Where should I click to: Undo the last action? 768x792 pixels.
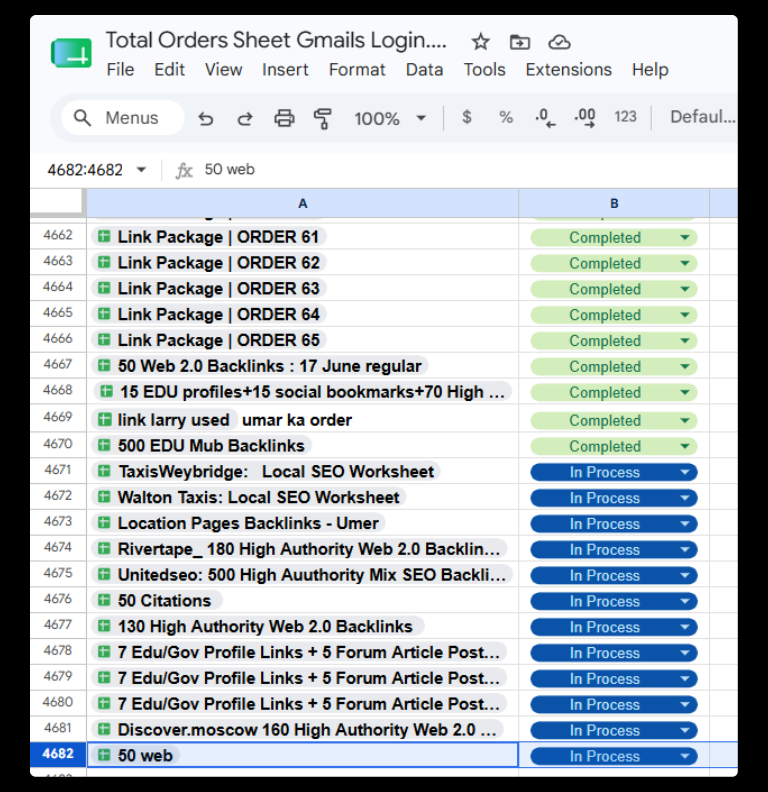pos(206,118)
